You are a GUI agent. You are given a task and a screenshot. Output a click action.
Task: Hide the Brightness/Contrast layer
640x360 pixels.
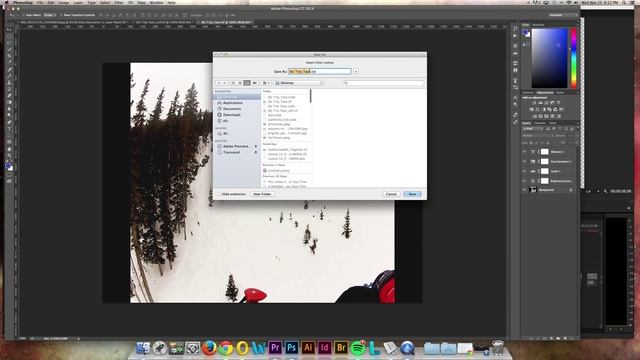[x=524, y=181]
